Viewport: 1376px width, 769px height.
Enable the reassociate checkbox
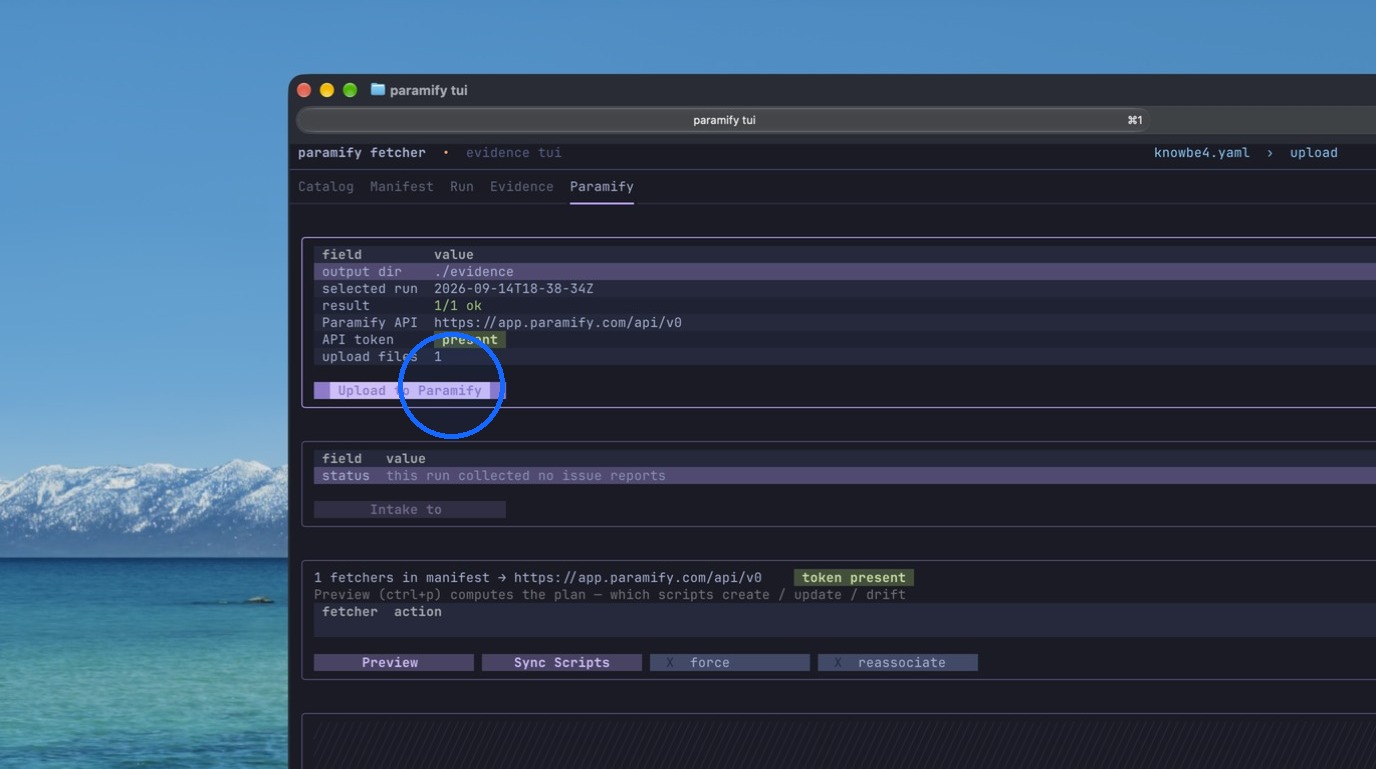(898, 663)
